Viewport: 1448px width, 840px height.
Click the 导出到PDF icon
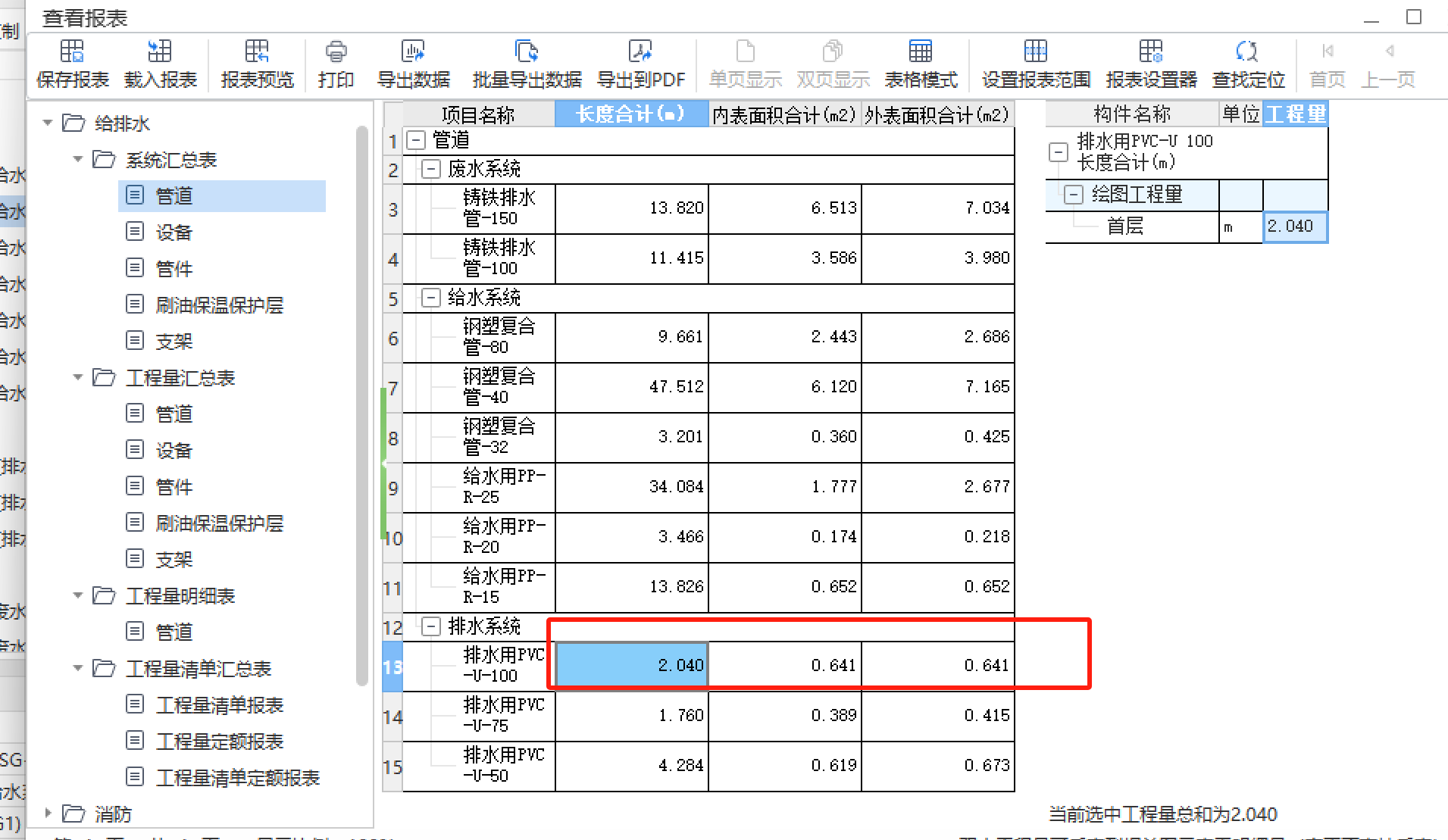click(640, 52)
